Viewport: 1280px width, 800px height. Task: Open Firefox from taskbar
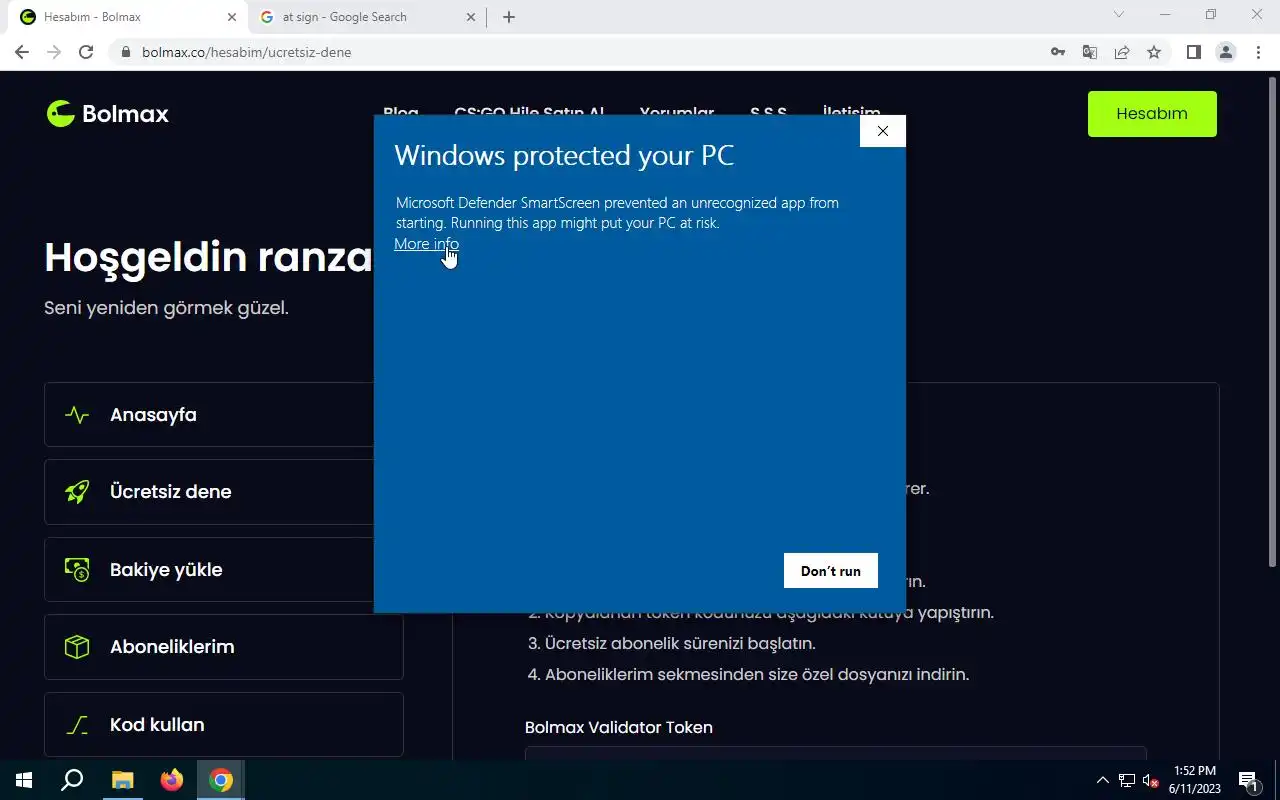[x=172, y=780]
